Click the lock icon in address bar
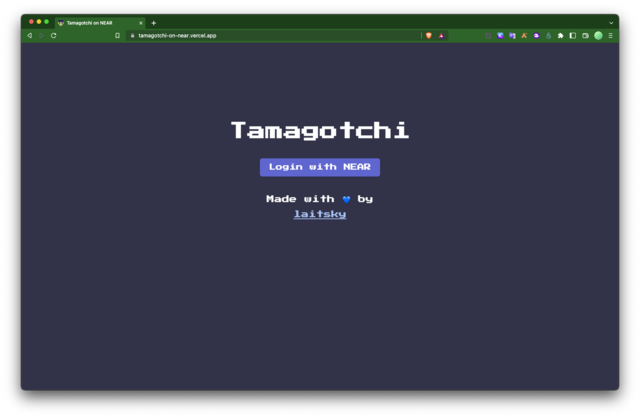 [x=132, y=36]
